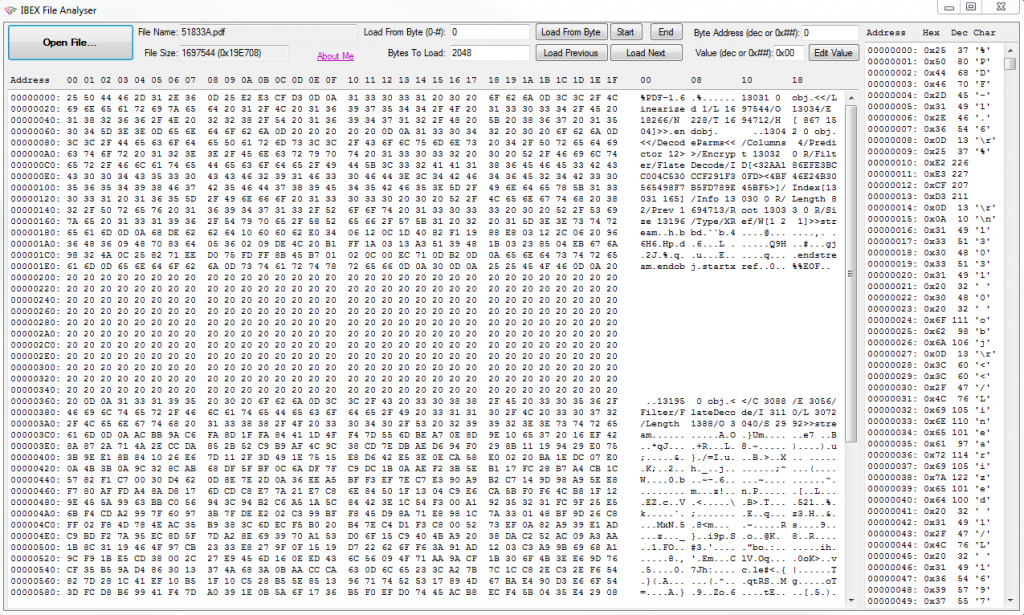Focus the Bytes To Load field
The height and width of the screenshot is (615, 1024).
tap(489, 53)
